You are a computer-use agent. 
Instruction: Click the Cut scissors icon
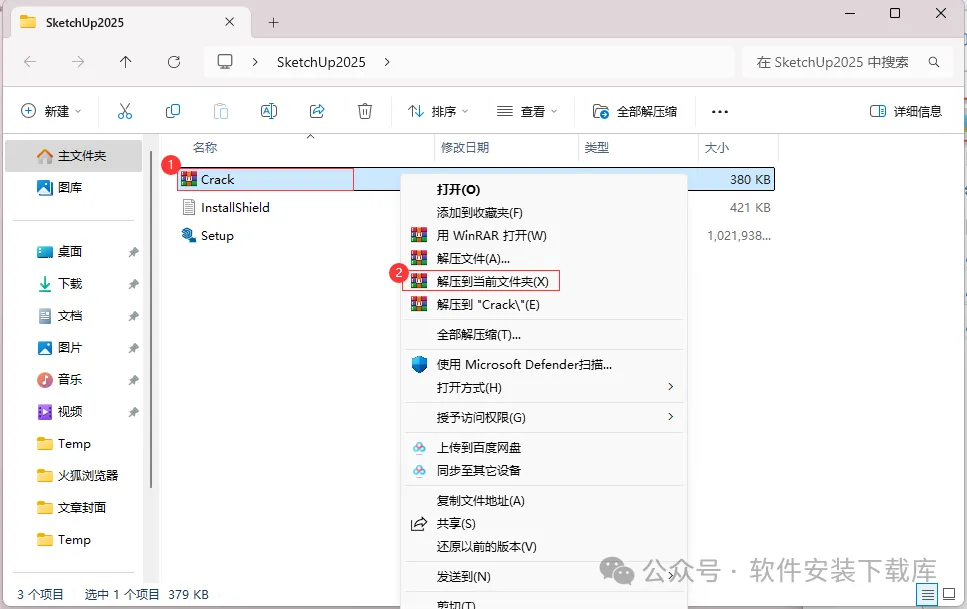[x=125, y=111]
